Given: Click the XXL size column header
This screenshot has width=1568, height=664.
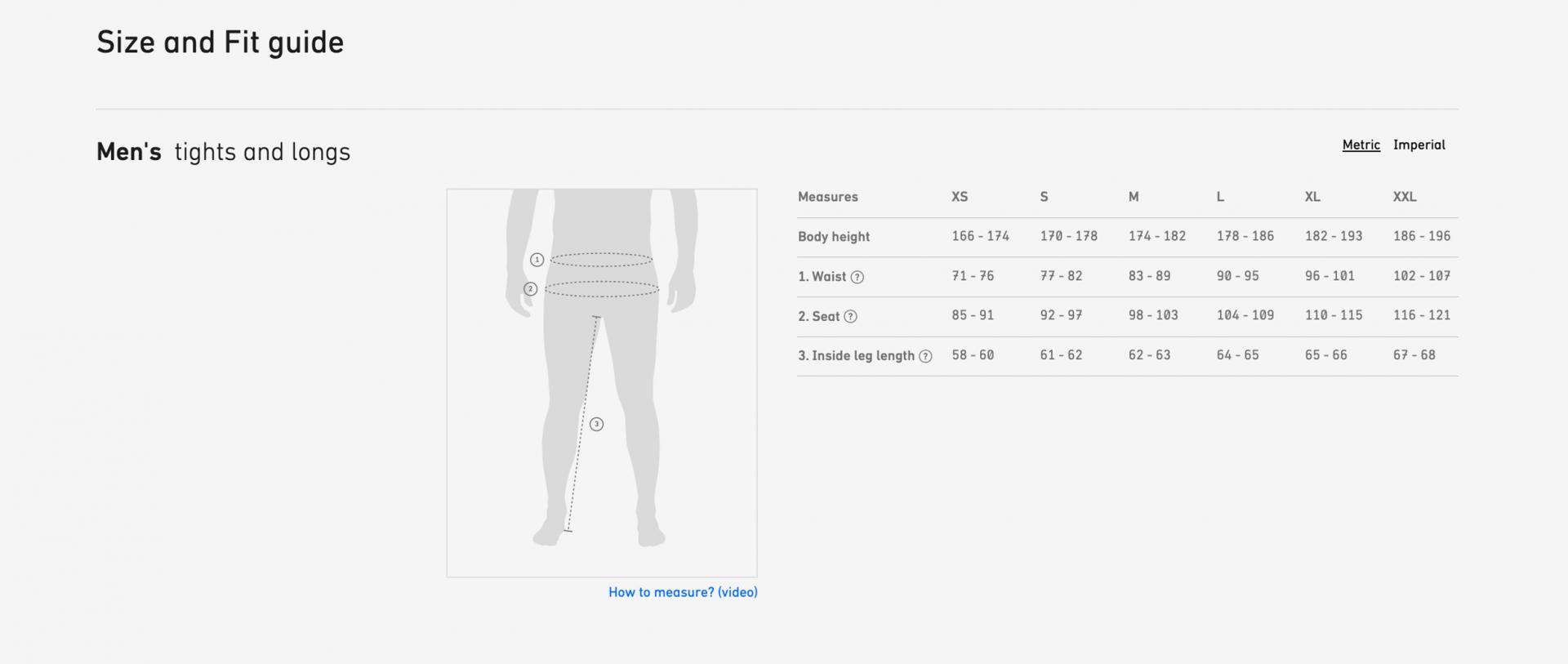Looking at the screenshot, I should (x=1405, y=197).
